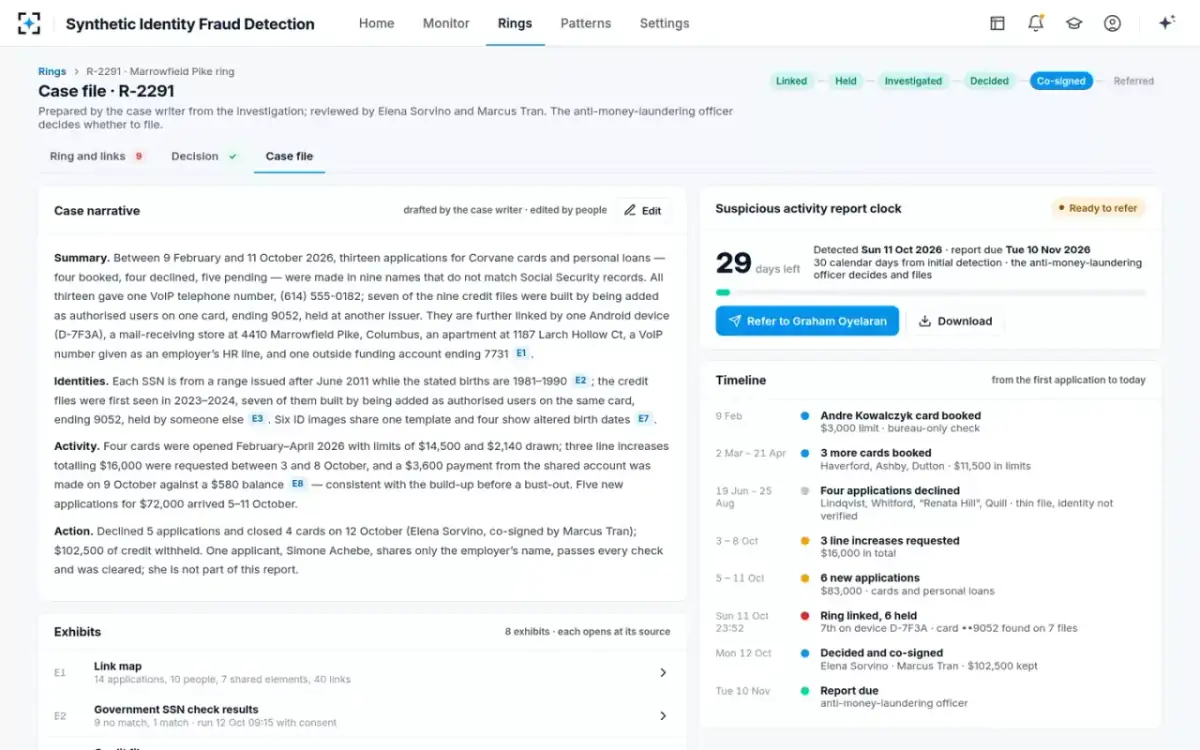Open the Settings menu

tap(664, 23)
